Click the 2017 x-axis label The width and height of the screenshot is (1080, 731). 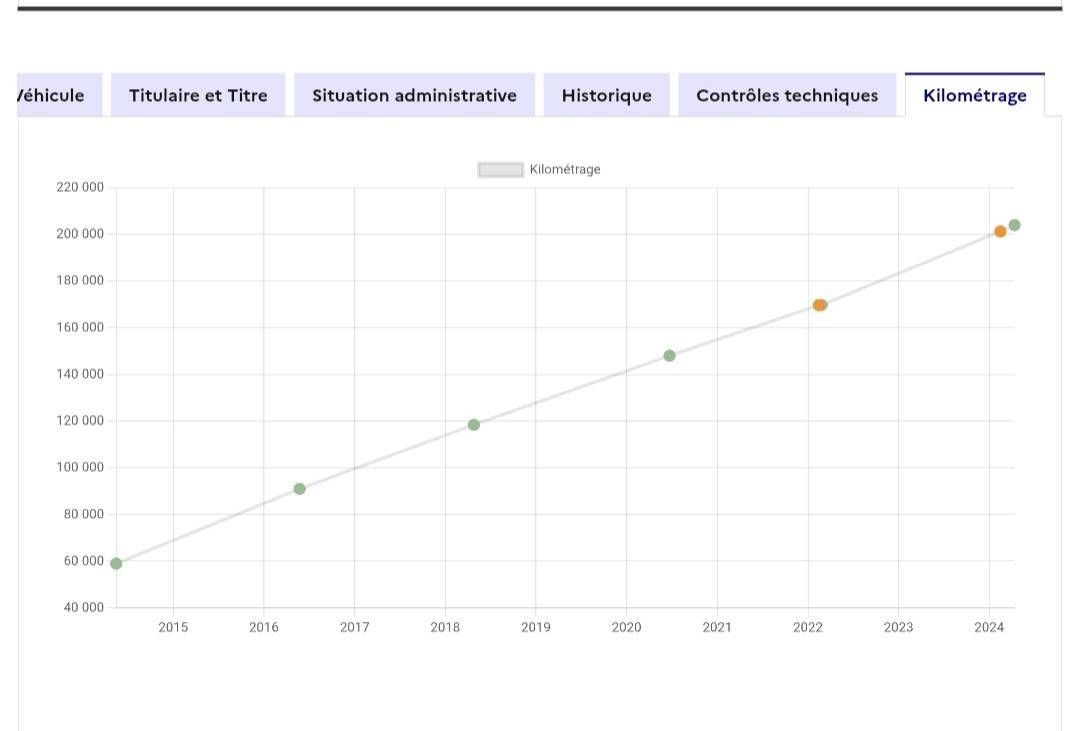coord(355,627)
